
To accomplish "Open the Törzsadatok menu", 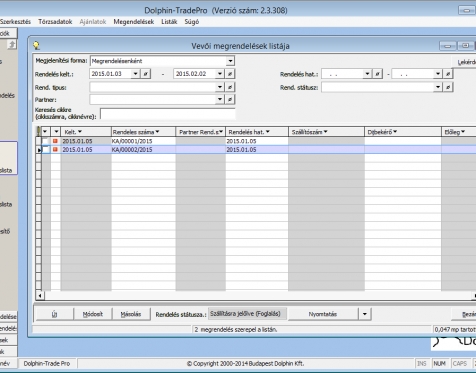I will click(55, 22).
